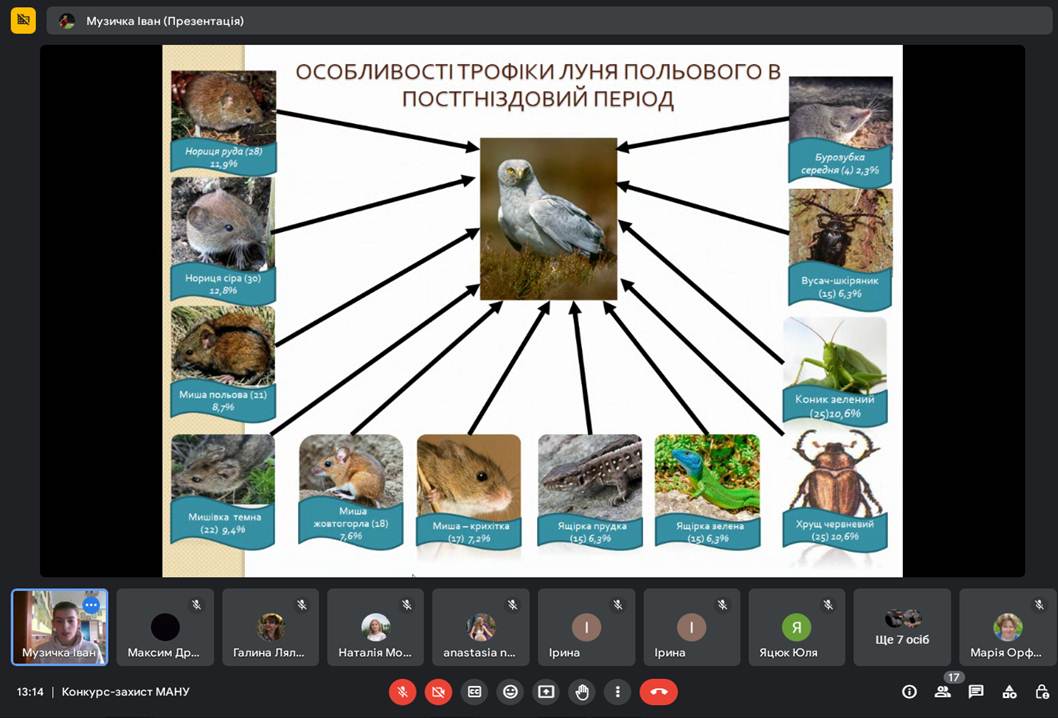Click the shared presentation slide
This screenshot has height=718, width=1058.
[x=530, y=310]
